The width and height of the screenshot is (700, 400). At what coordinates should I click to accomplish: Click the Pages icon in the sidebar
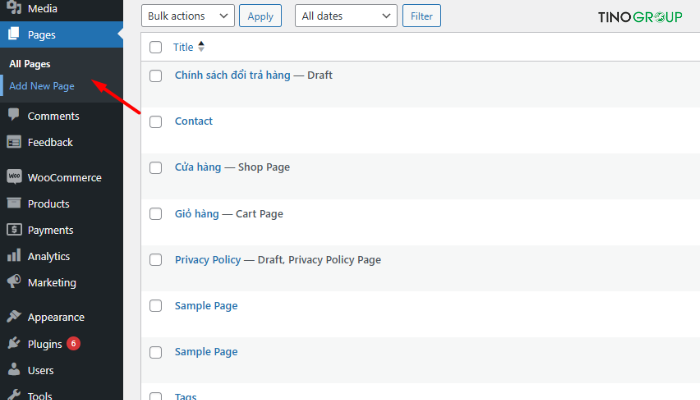(x=14, y=34)
